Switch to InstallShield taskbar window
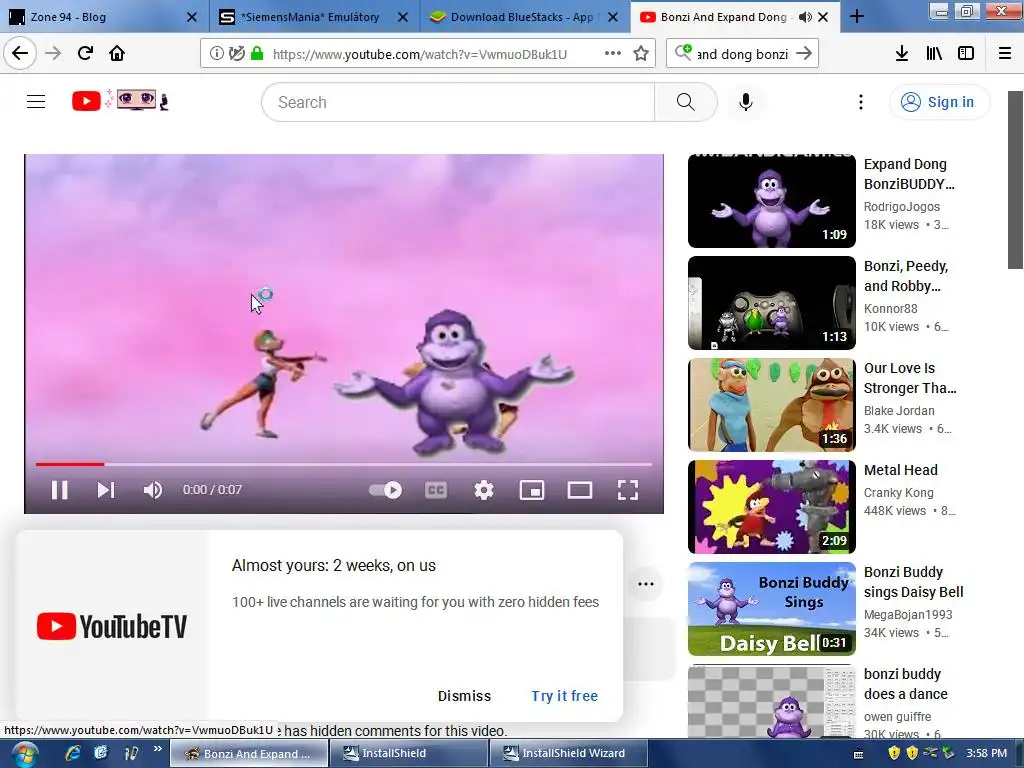 click(409, 753)
